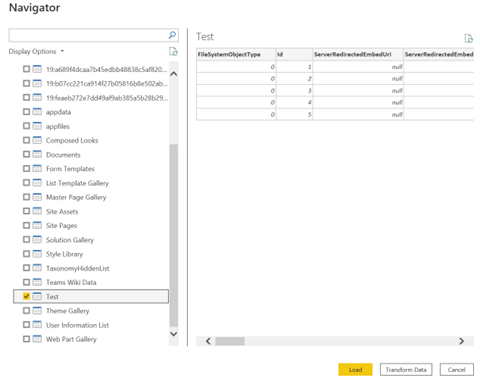
Task: Refresh the Test preview icon
Action: [469, 39]
